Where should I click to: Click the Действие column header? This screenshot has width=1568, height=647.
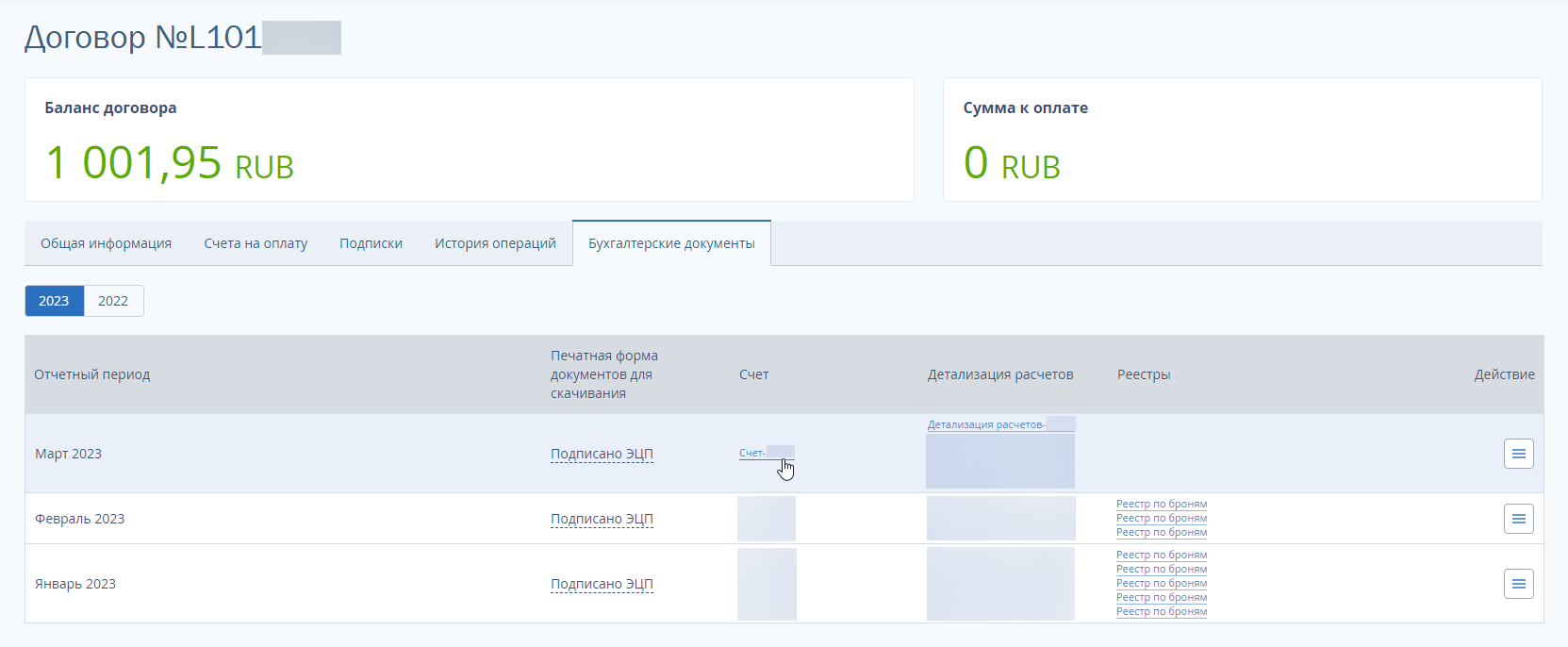coord(1504,374)
